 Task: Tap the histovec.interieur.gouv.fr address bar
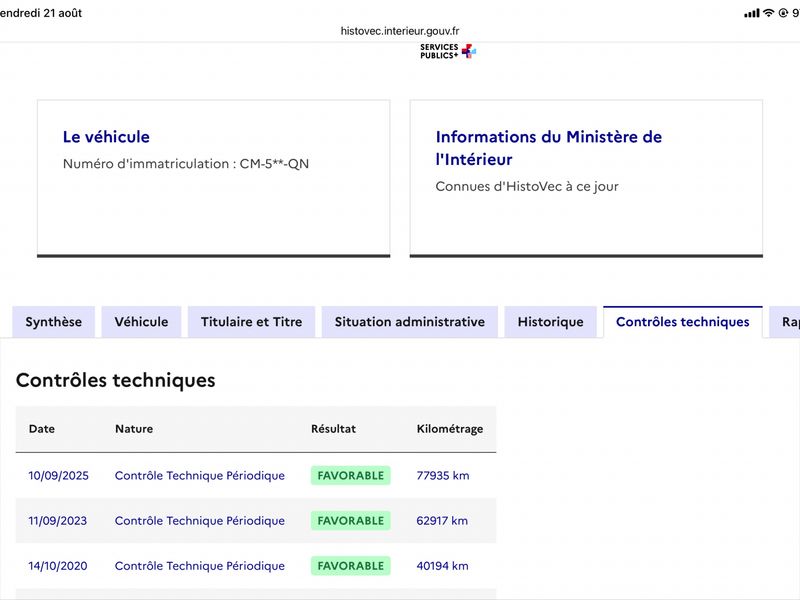[x=400, y=31]
